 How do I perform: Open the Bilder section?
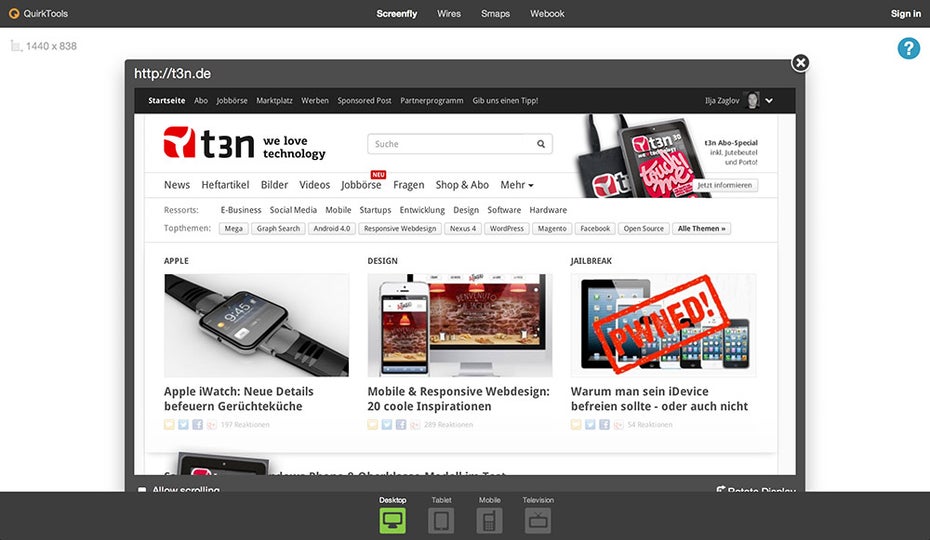tap(274, 185)
